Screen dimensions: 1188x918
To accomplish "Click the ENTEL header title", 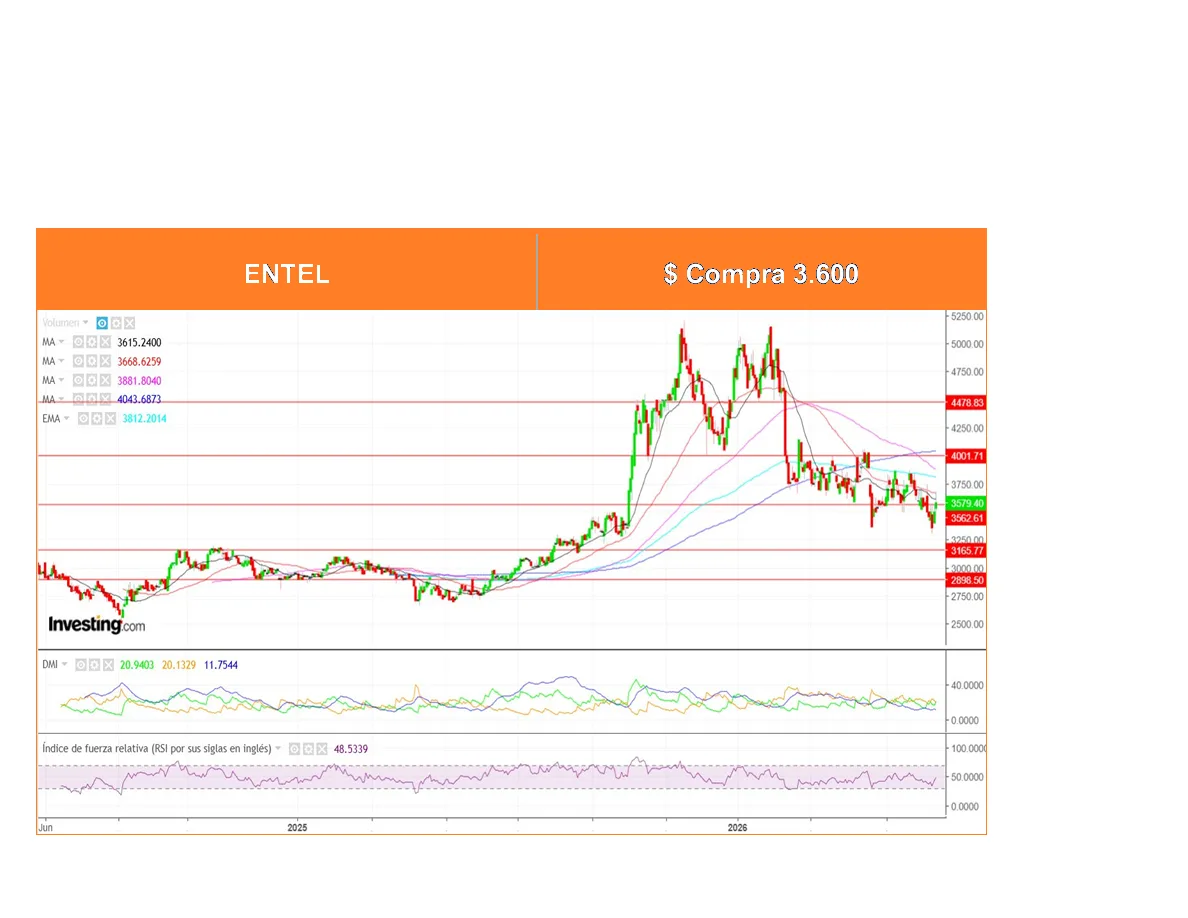I will click(287, 273).
